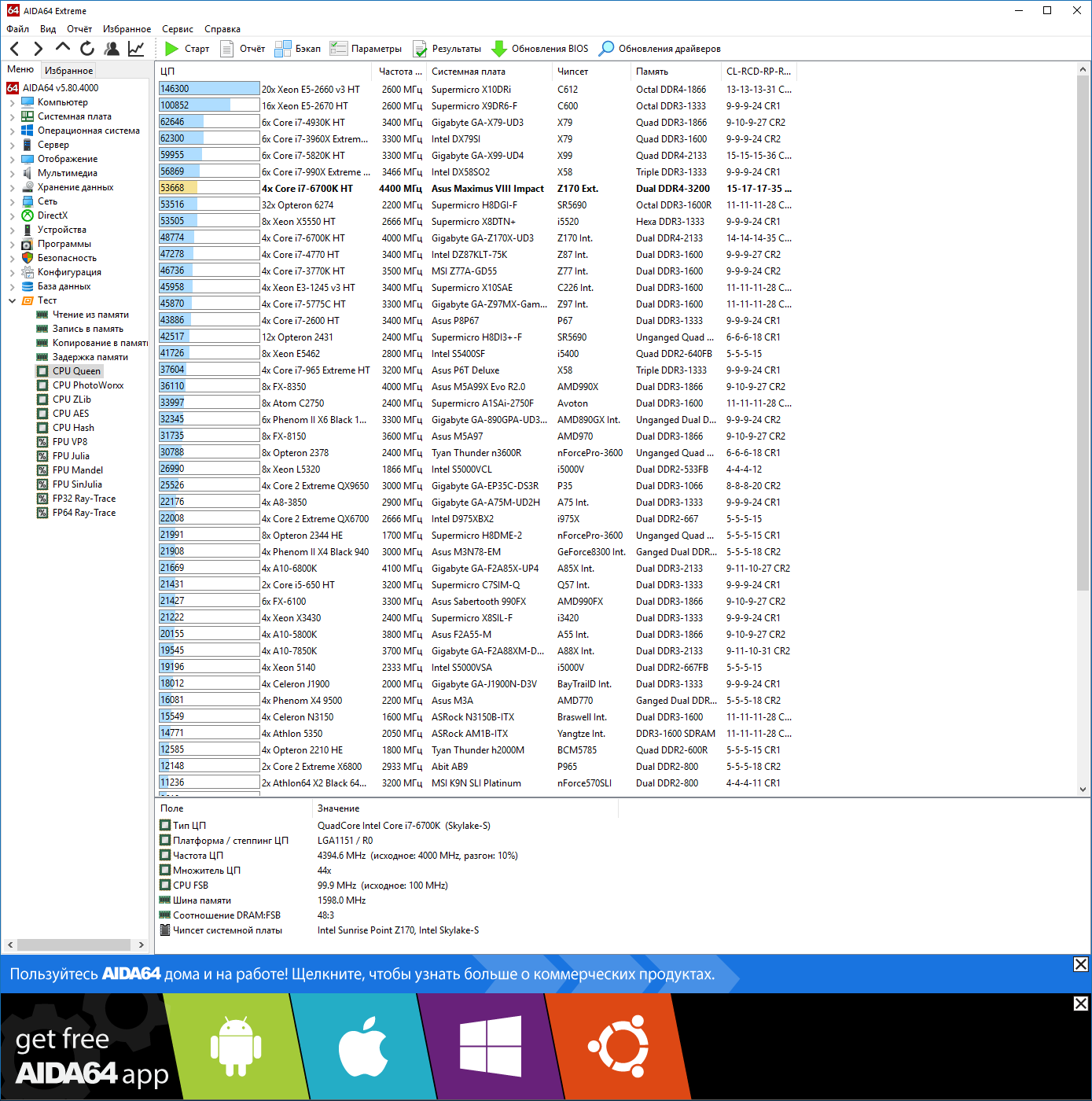Expand the DirectX tree node
Screen dimensions: 1092x1101
(12, 215)
